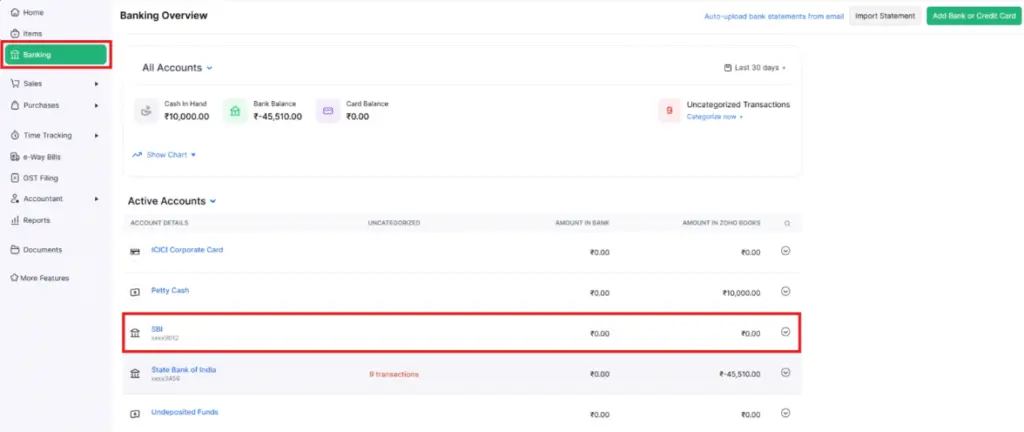The width and height of the screenshot is (1024, 432).
Task: Open the ICICI Corporate Card row options arrow
Action: coord(786,251)
